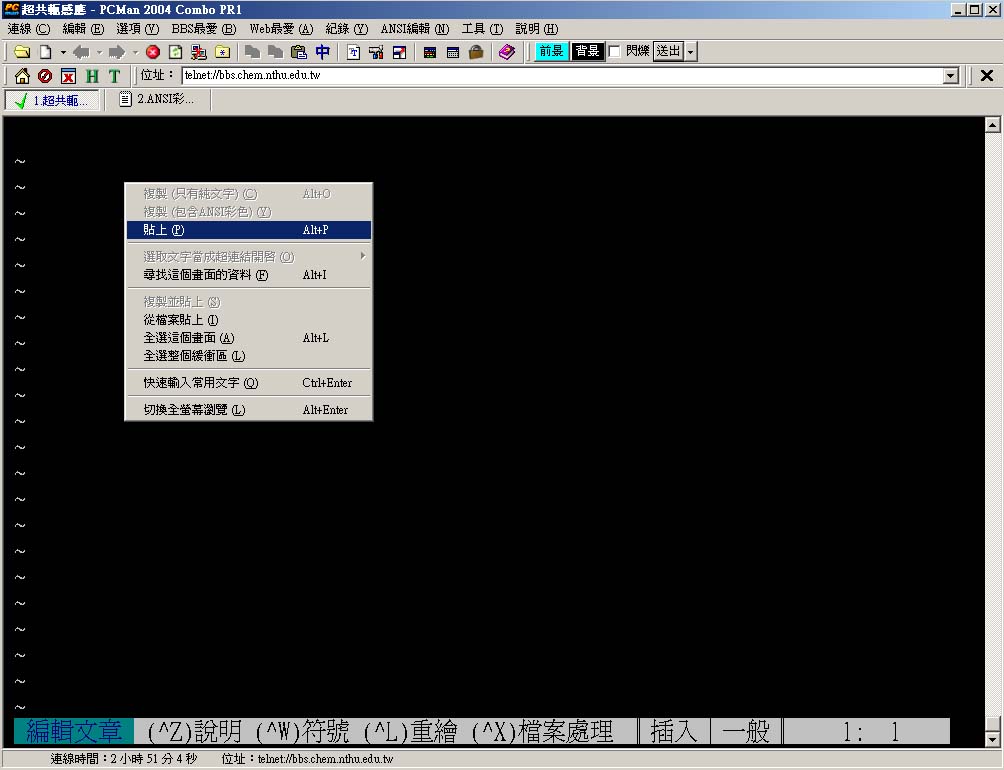Click the blue 中 character icon
The height and width of the screenshot is (770, 1004).
[323, 52]
